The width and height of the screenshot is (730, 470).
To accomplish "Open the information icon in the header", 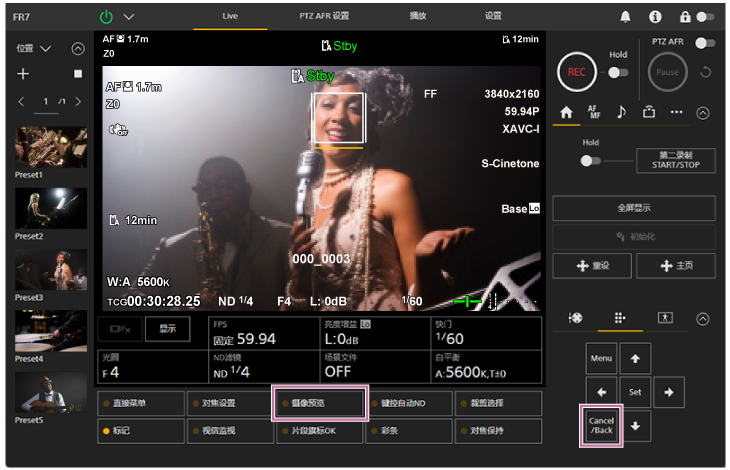I will (655, 17).
